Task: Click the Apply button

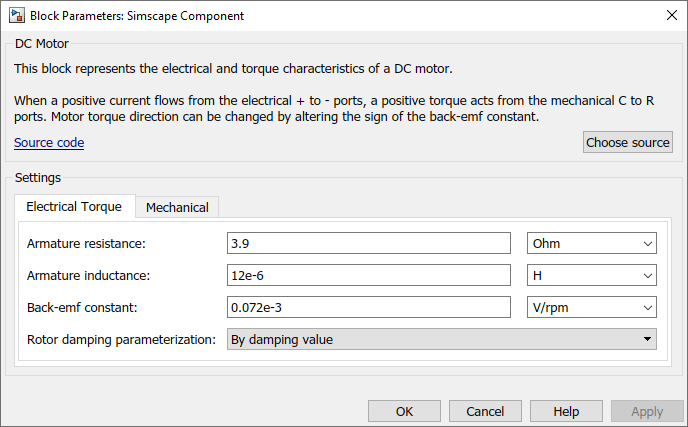Action: 647,411
